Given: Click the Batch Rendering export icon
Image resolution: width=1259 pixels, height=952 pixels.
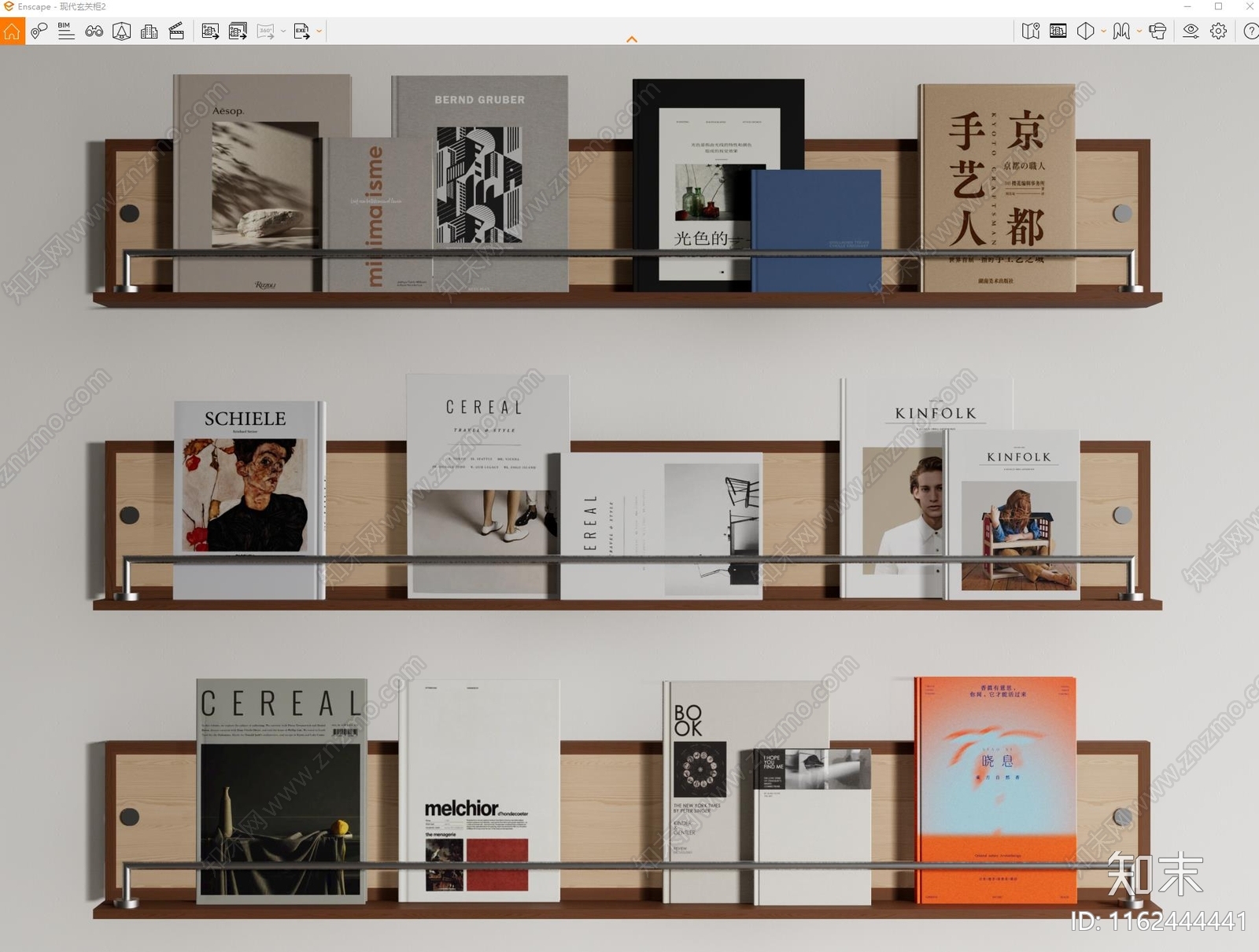Looking at the screenshot, I should 238,31.
